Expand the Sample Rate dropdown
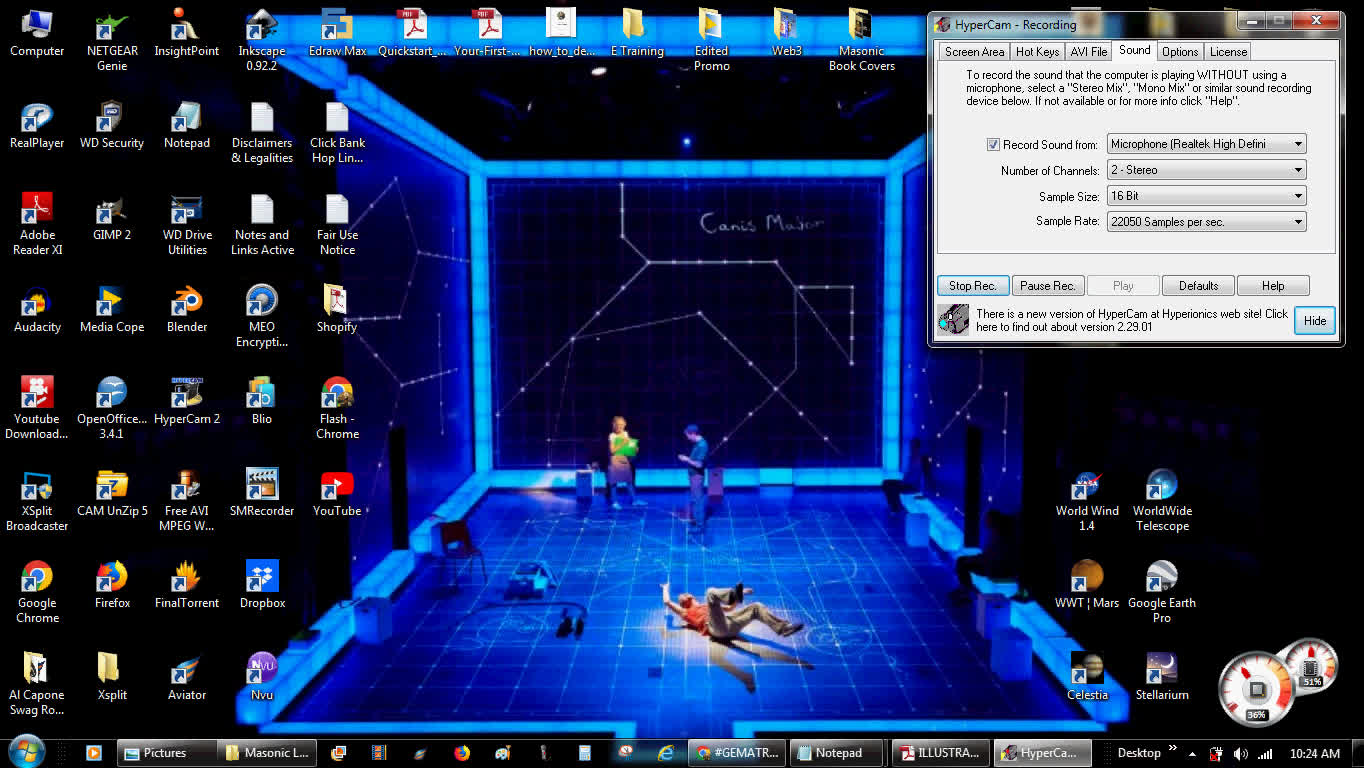The height and width of the screenshot is (768, 1364). click(1206, 222)
